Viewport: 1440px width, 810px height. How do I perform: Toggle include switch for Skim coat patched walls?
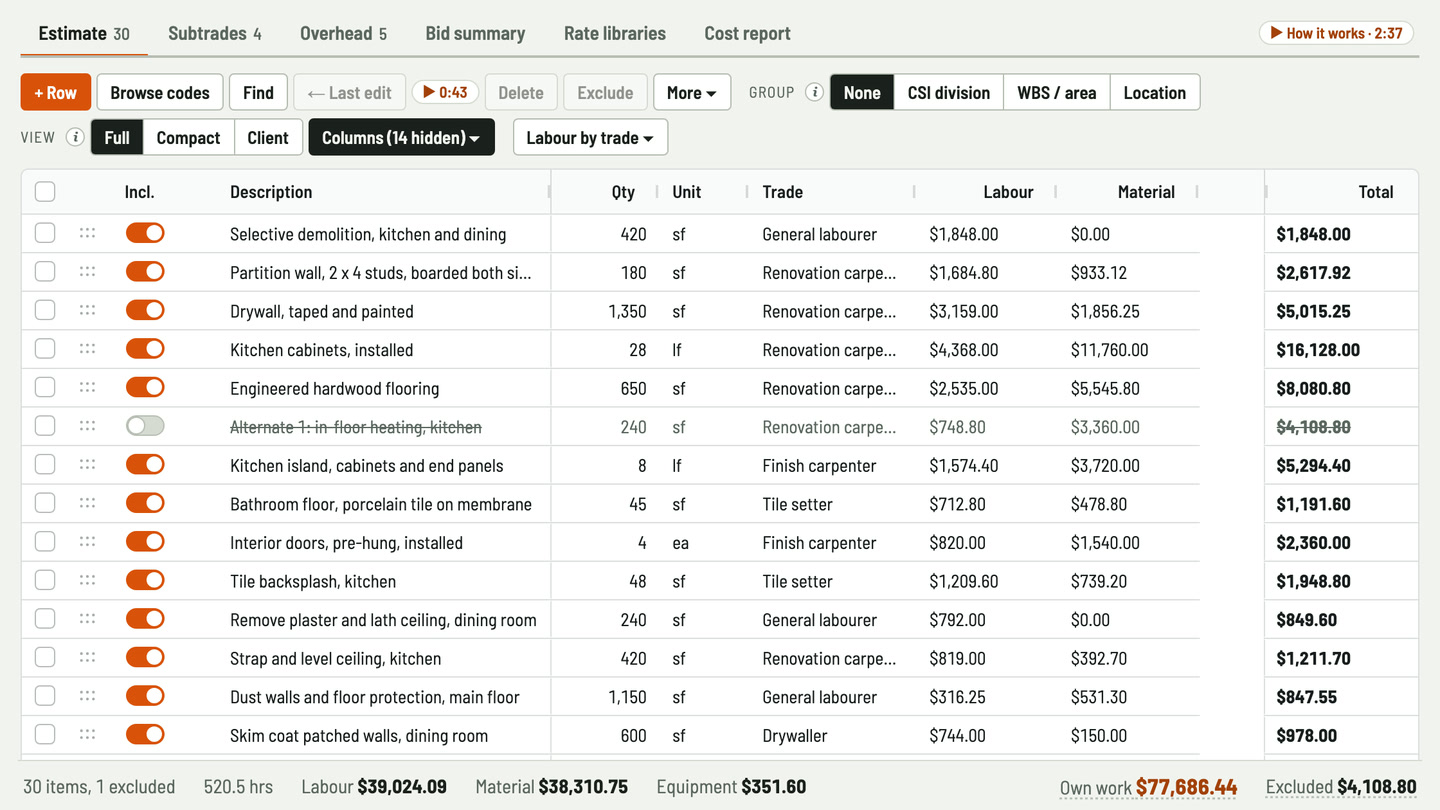click(145, 734)
